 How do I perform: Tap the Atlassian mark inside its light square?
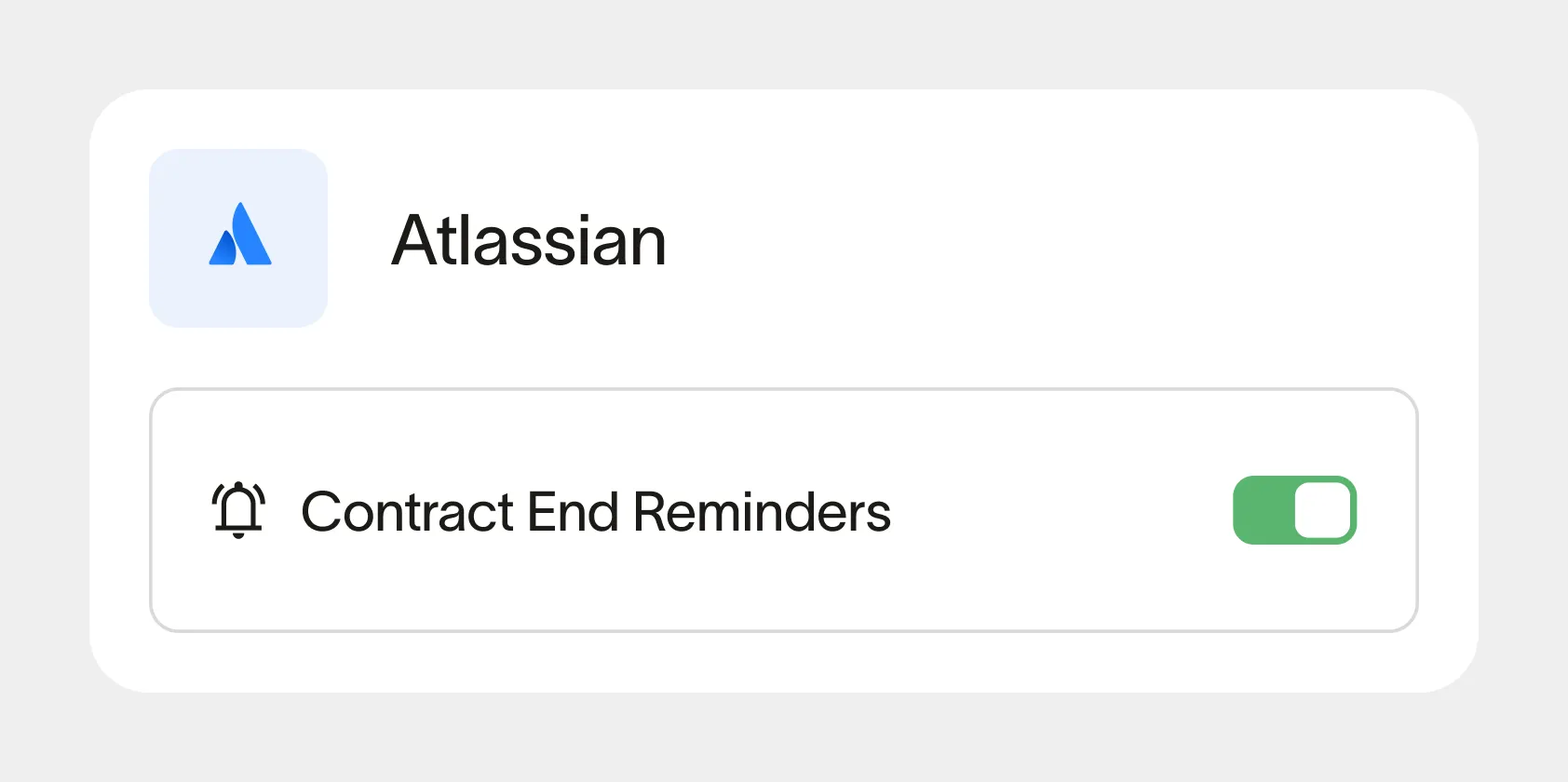coord(238,237)
